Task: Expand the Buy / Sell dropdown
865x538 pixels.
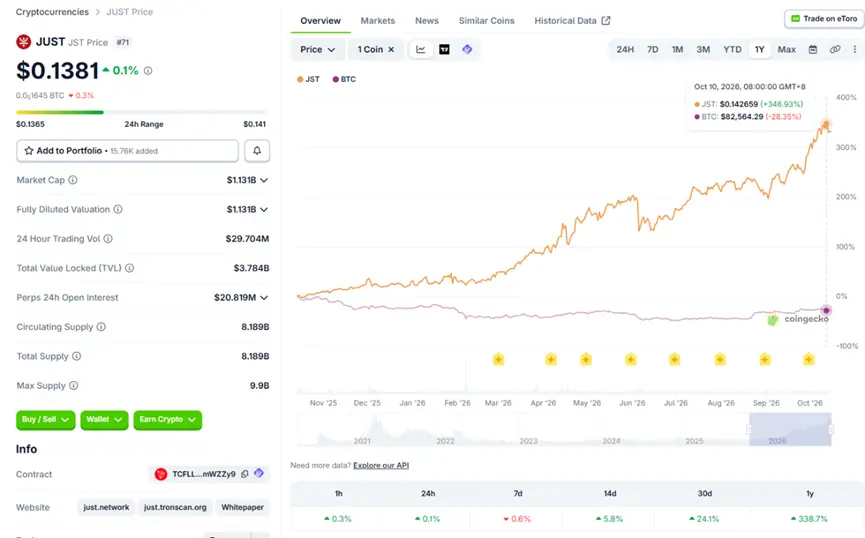Action: click(x=46, y=420)
